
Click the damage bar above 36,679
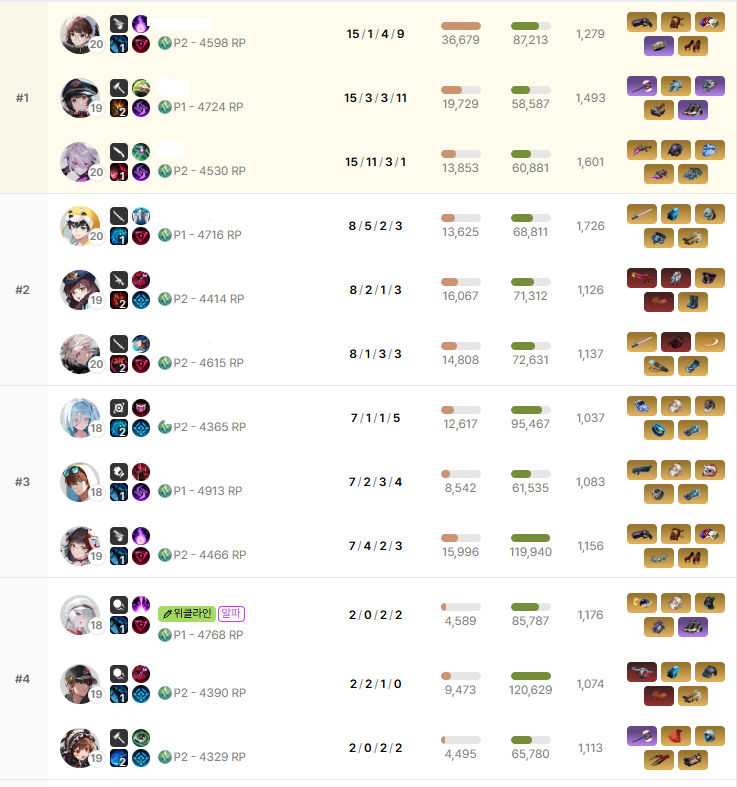[x=461, y=26]
